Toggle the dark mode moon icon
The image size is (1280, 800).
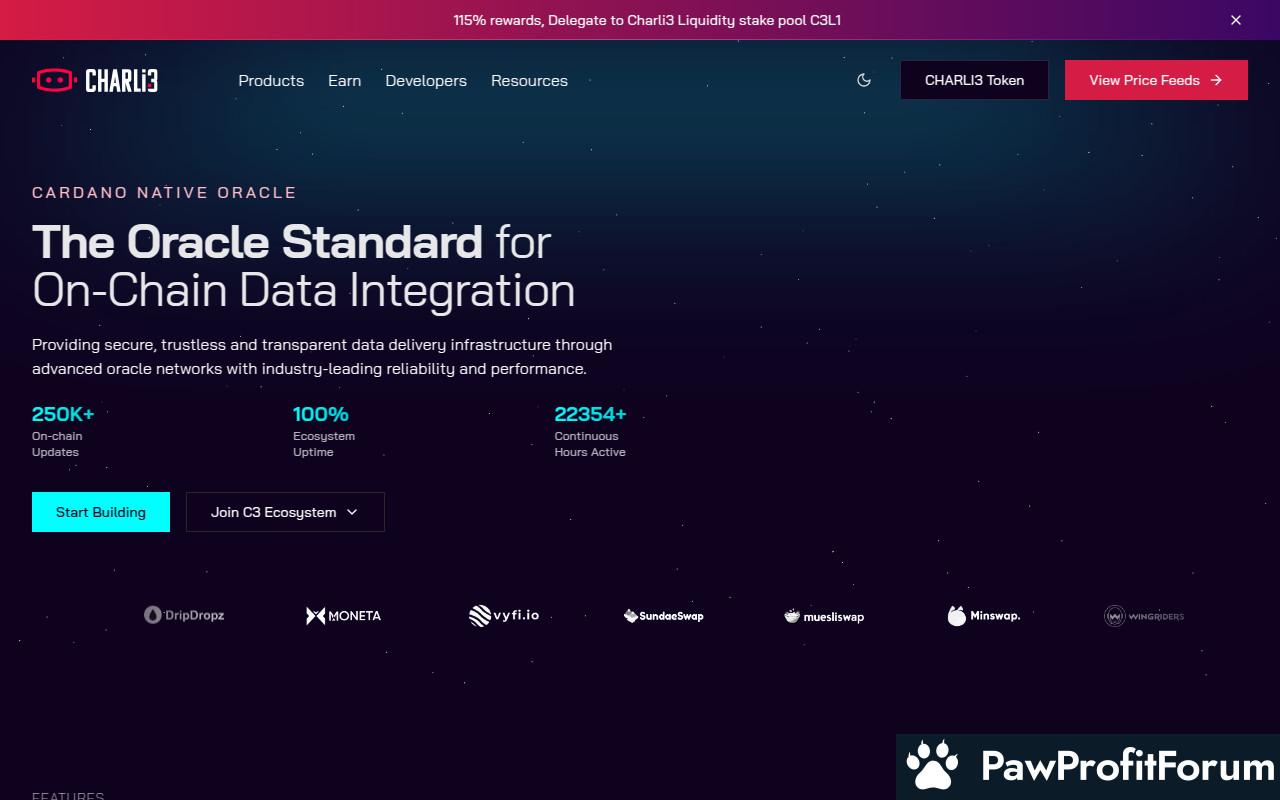pyautogui.click(x=864, y=80)
